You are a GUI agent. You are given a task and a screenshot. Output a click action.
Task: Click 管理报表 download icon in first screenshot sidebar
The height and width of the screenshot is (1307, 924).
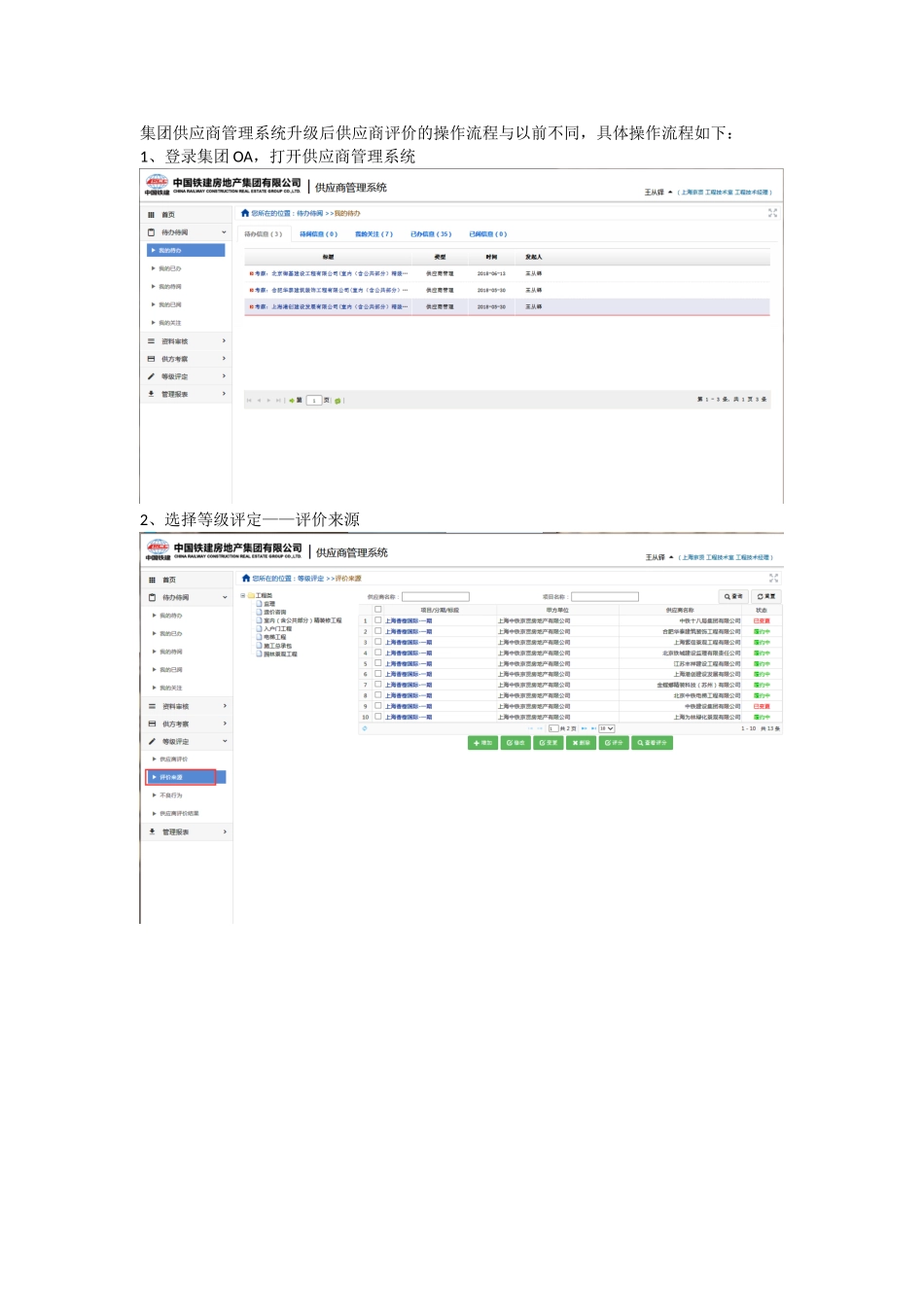click(151, 394)
